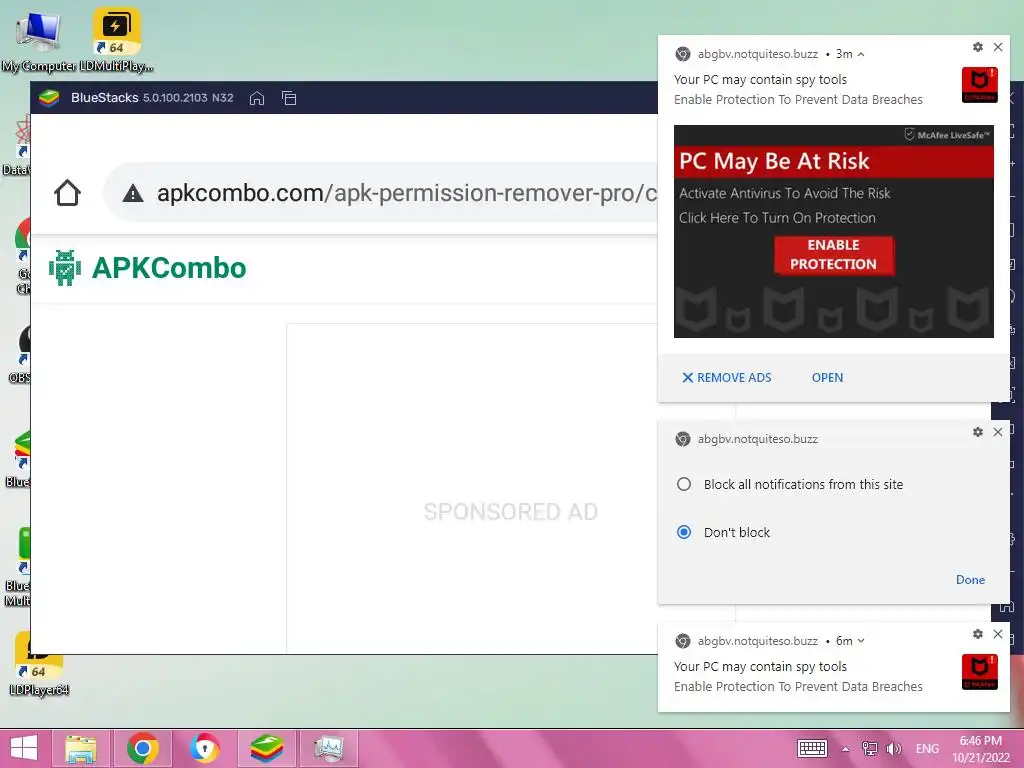Click McAfee icon in top notification
The width and height of the screenshot is (1024, 768).
click(980, 85)
